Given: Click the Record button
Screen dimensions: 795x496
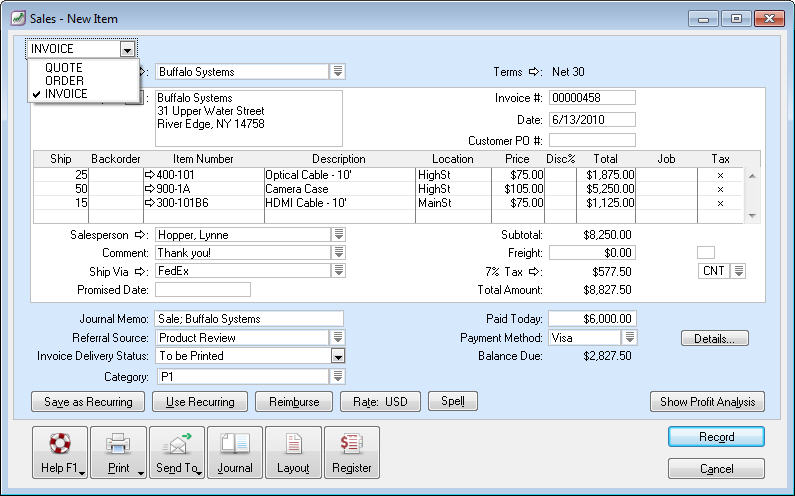Looking at the screenshot, I should [716, 437].
